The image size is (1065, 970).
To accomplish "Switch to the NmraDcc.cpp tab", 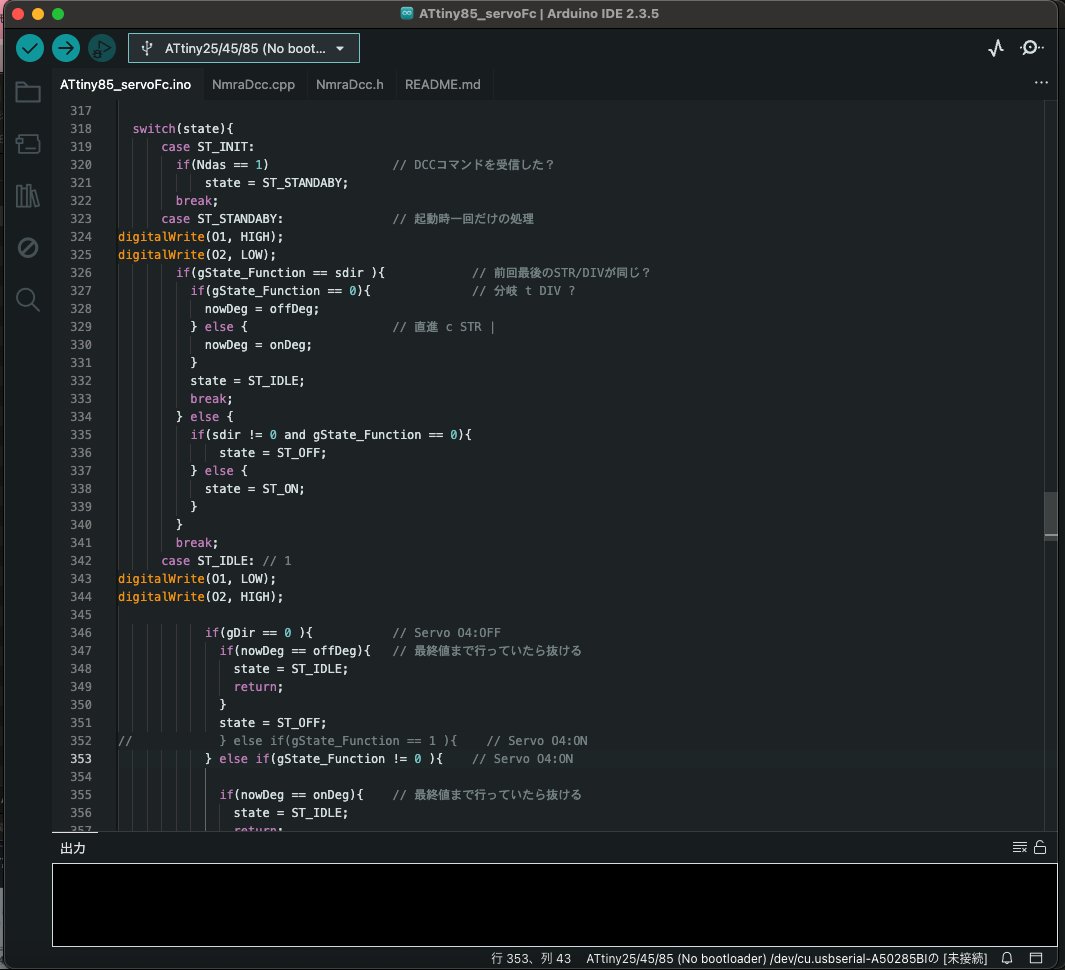I will [x=253, y=84].
